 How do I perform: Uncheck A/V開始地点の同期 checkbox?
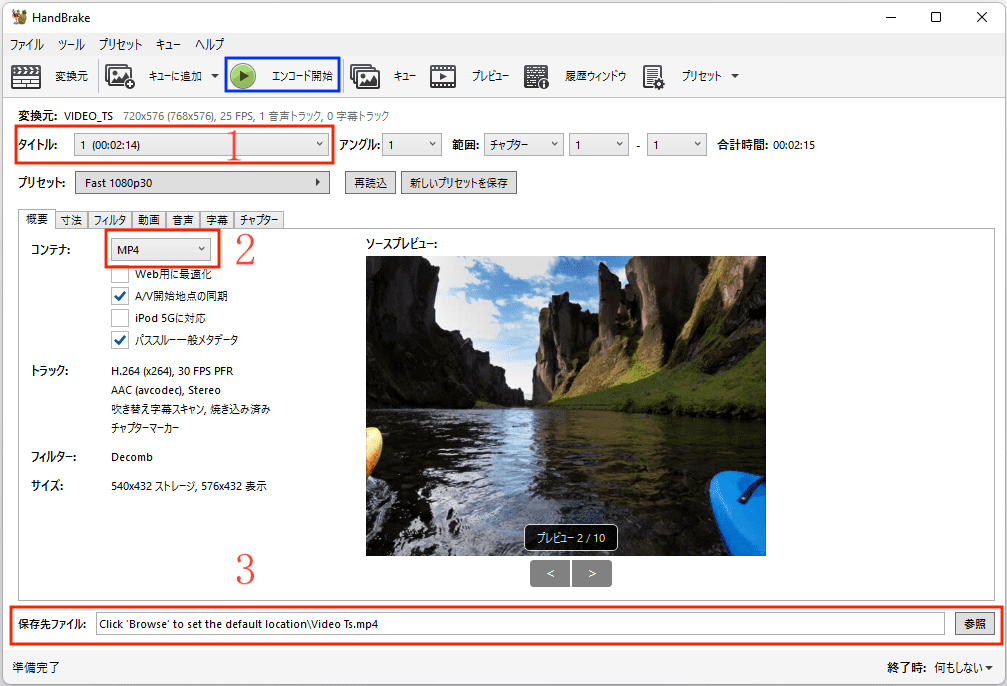[x=119, y=296]
